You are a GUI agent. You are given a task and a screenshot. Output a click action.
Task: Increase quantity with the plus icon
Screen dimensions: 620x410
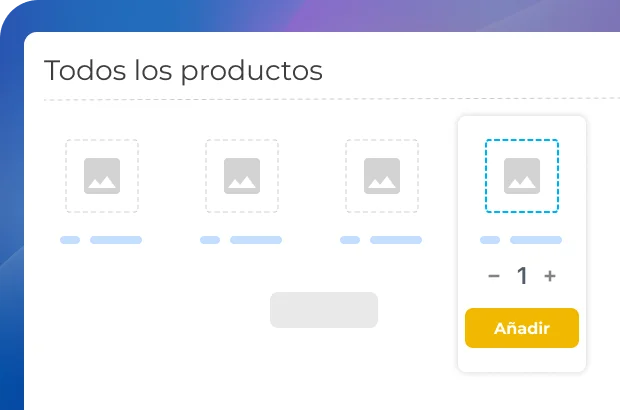click(550, 276)
